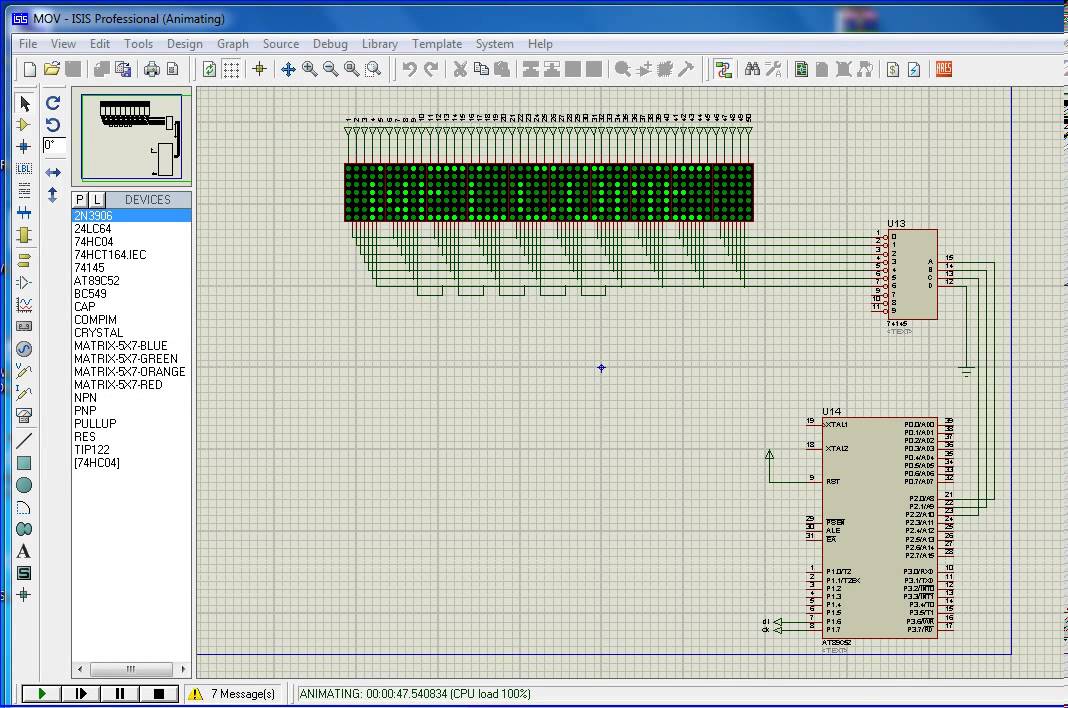Screen dimensions: 1068x708
Task: Select 2N3906 in the devices list
Action: tap(131, 215)
